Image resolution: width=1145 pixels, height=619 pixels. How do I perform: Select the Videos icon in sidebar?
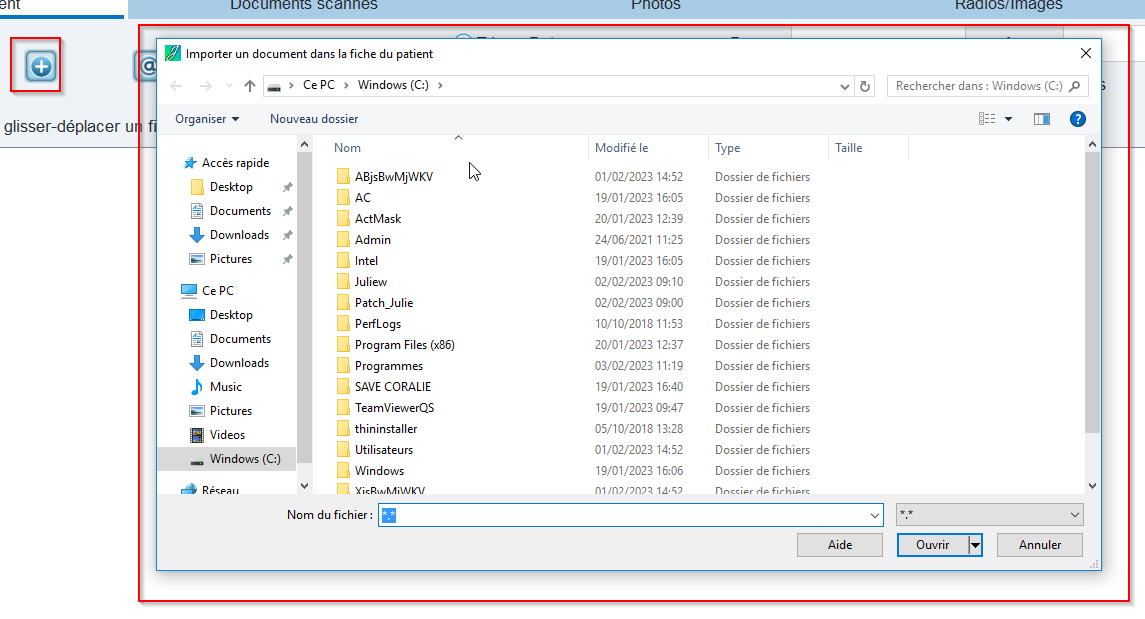[196, 435]
